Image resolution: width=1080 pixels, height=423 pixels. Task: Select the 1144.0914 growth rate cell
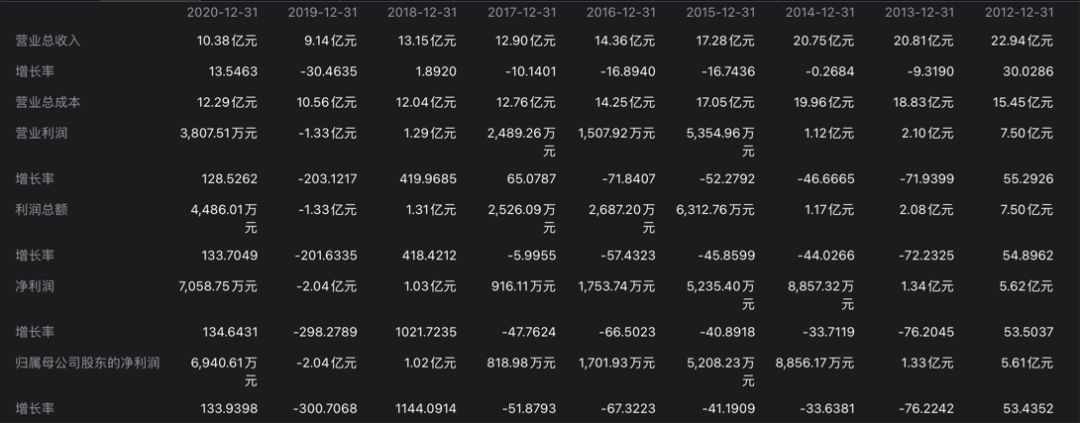point(426,409)
